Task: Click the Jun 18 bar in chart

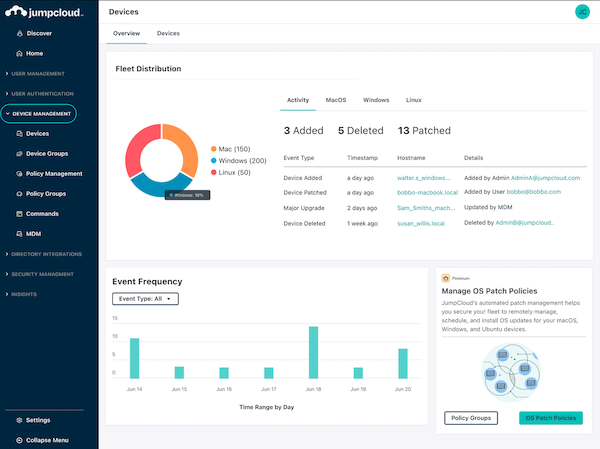Action: click(313, 352)
